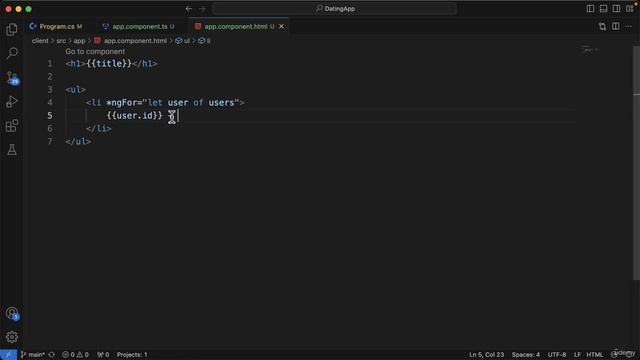640x360 pixels.
Task: Go forward with the navigation arrow
Action: pyautogui.click(x=202, y=9)
